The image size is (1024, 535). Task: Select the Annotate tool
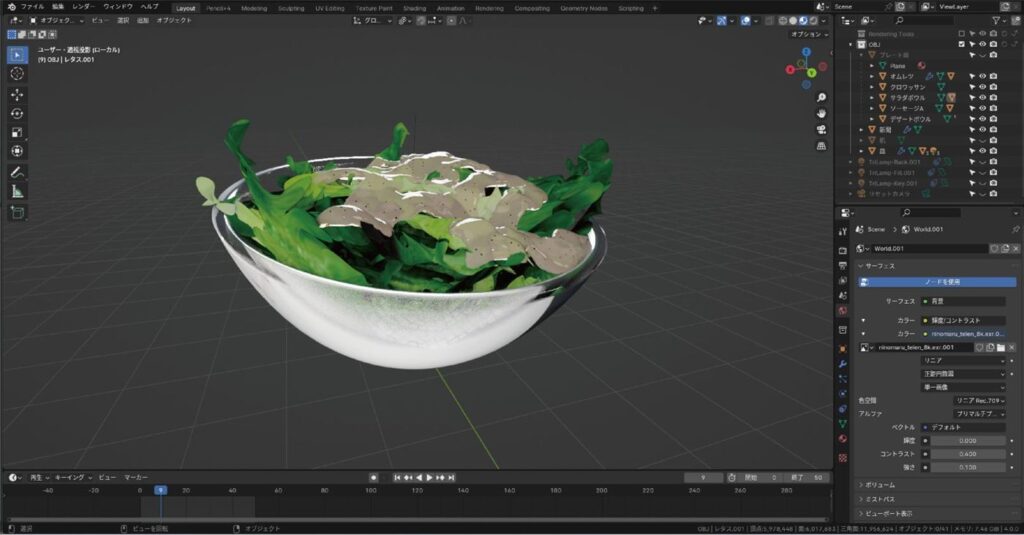pyautogui.click(x=17, y=172)
